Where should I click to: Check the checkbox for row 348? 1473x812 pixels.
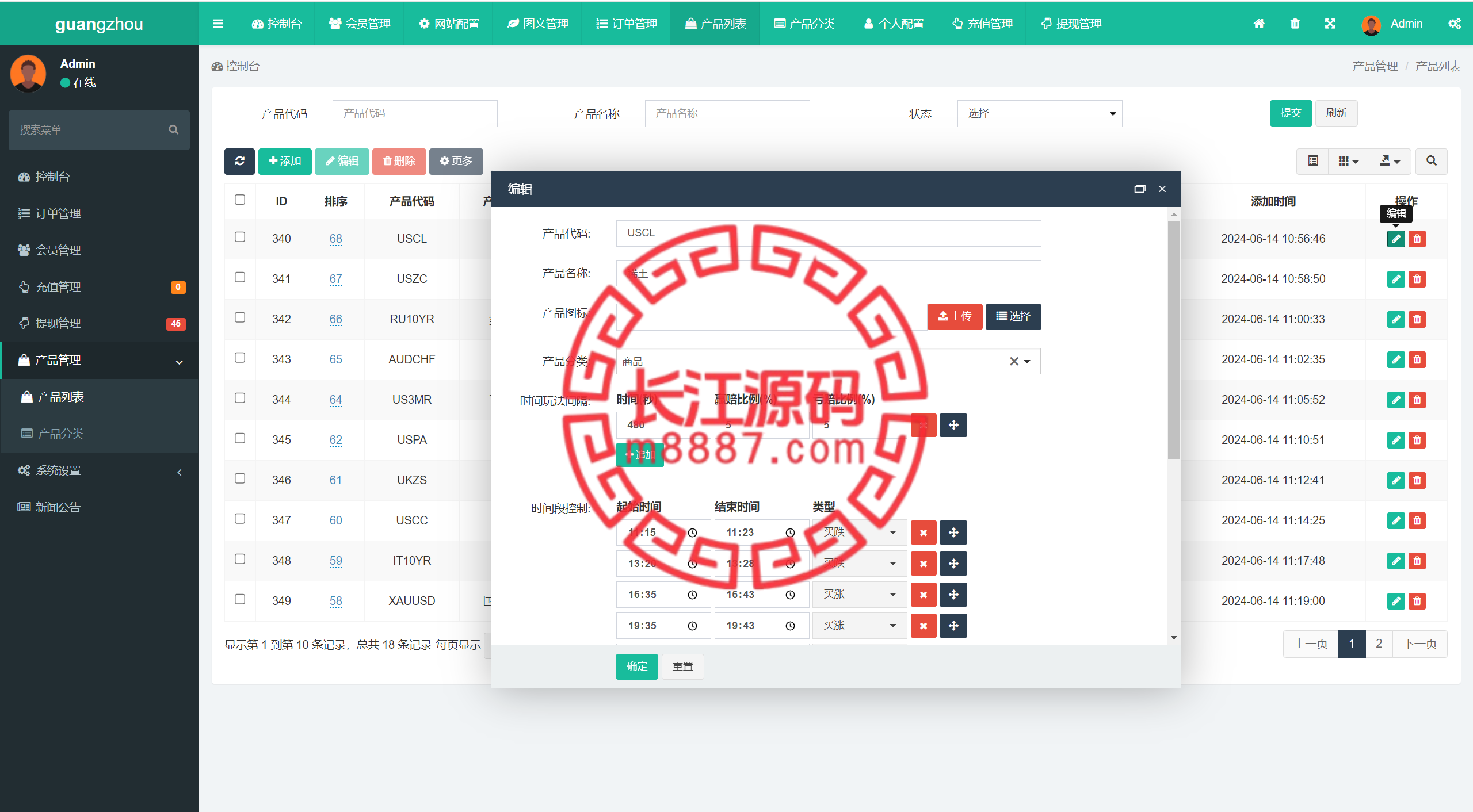240,559
